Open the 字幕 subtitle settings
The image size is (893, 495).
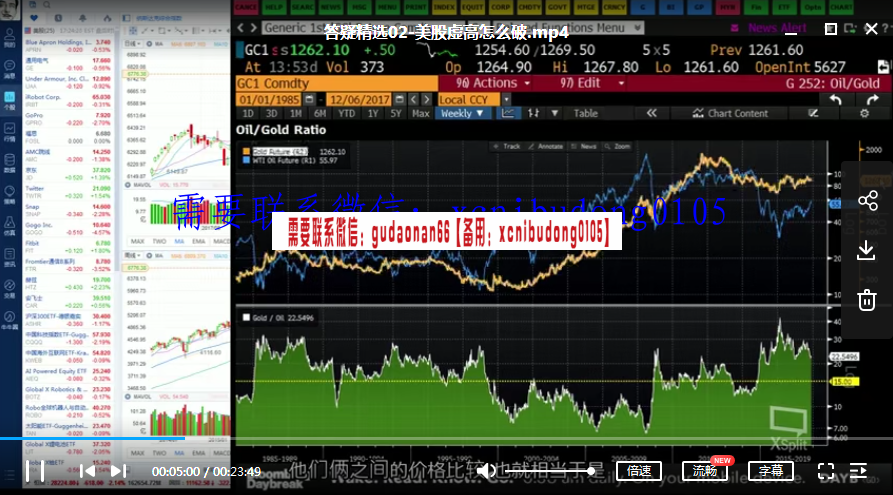(x=771, y=471)
